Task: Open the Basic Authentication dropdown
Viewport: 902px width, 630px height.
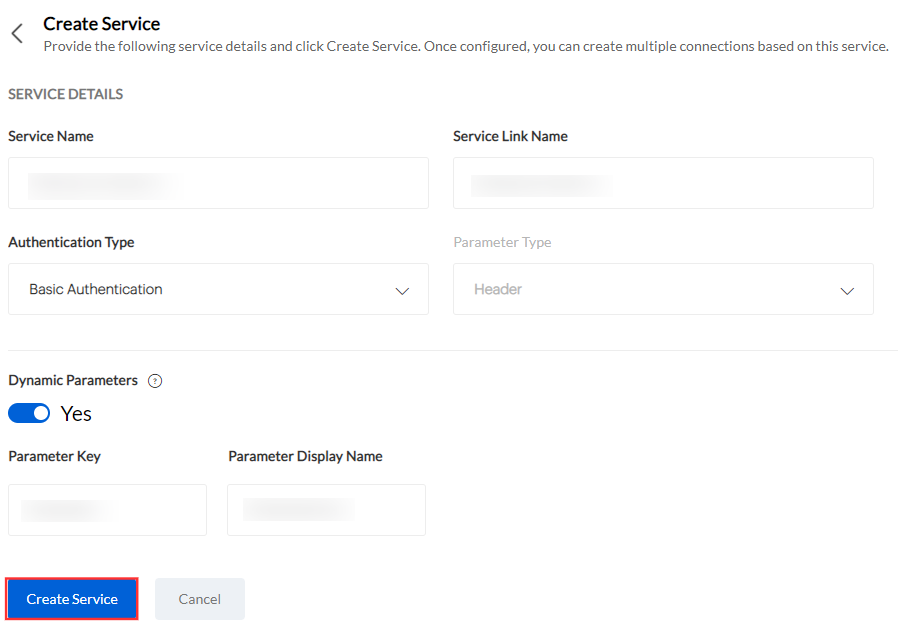Action: pyautogui.click(x=218, y=289)
